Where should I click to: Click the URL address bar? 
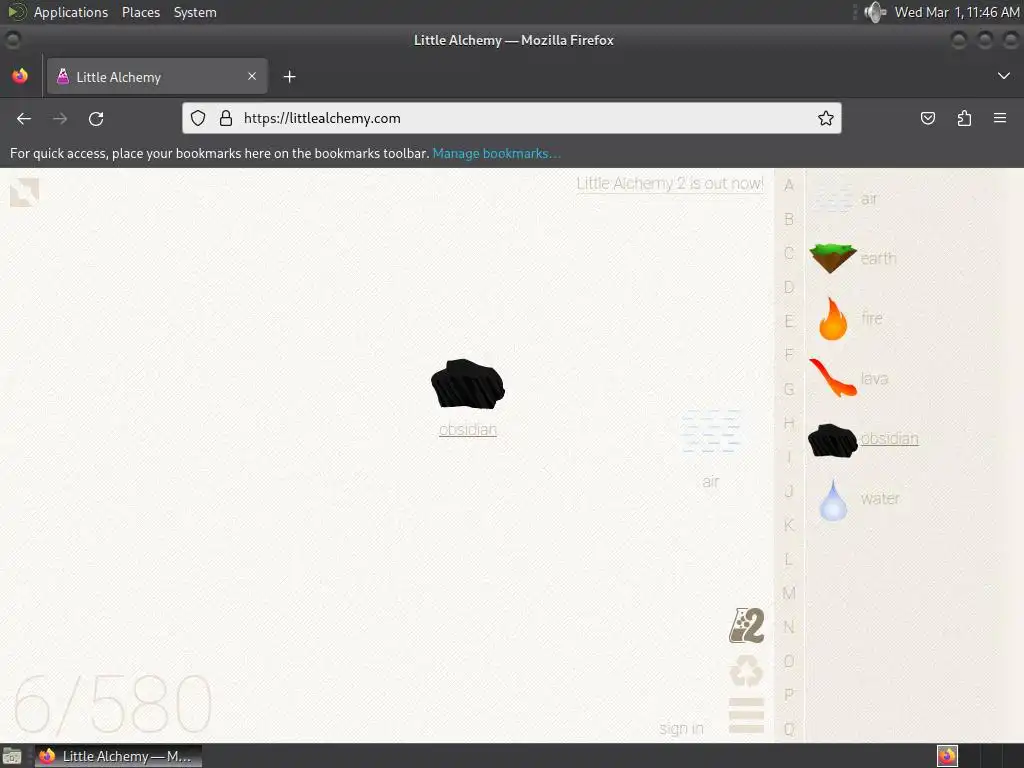click(512, 118)
